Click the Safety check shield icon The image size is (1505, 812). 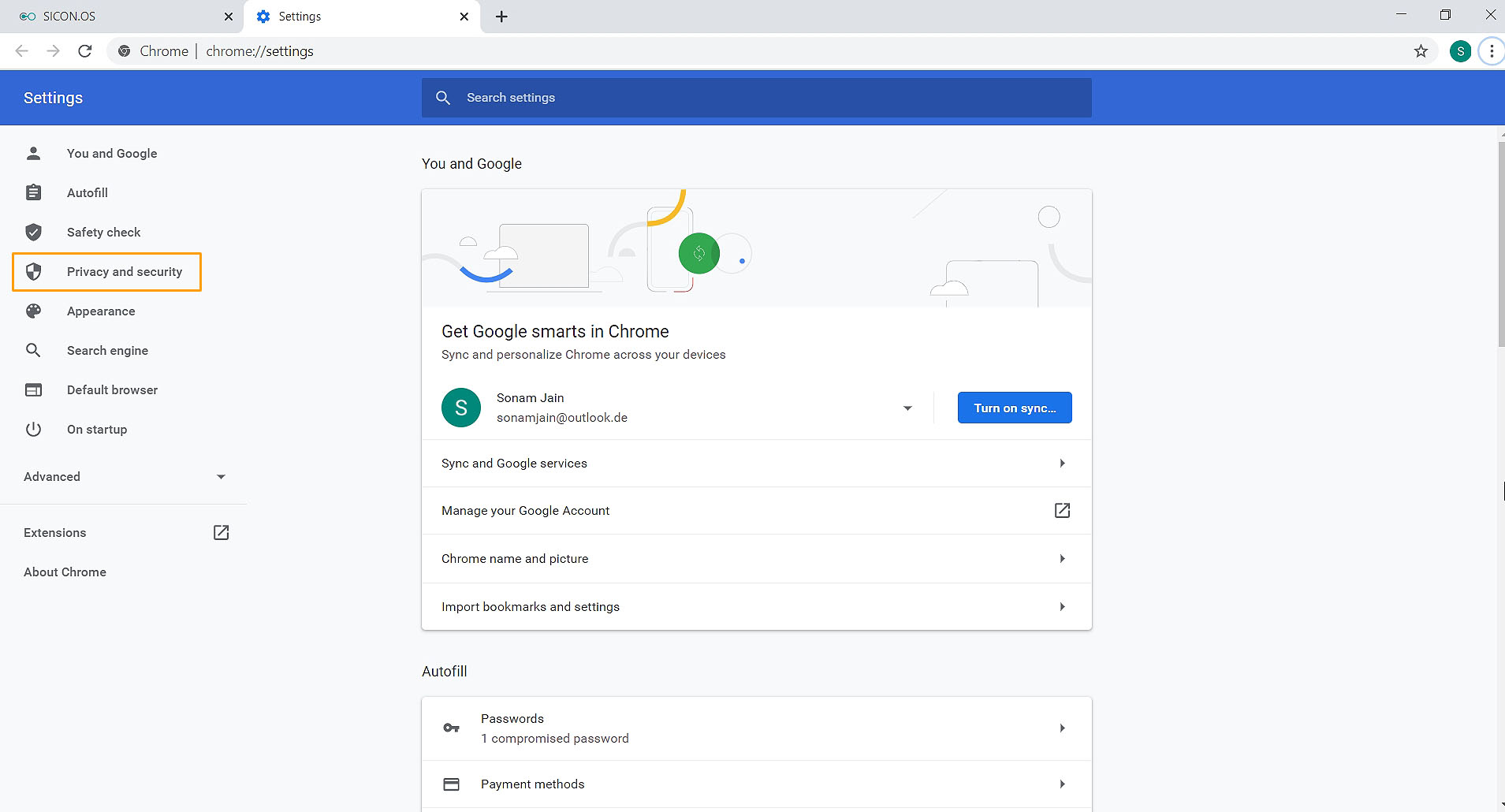click(x=33, y=232)
